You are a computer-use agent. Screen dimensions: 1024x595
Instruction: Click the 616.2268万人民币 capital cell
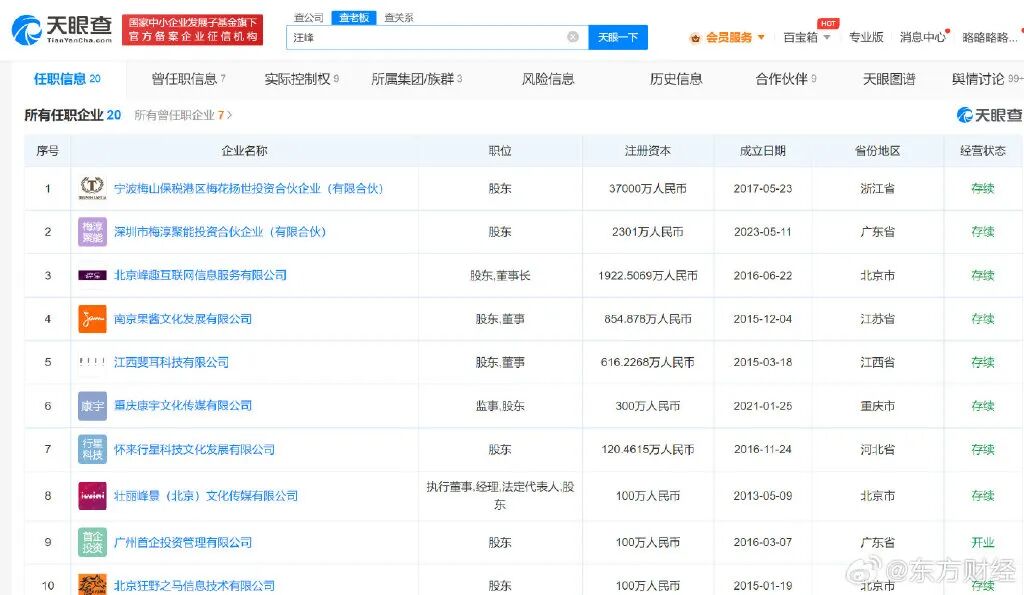click(647, 362)
